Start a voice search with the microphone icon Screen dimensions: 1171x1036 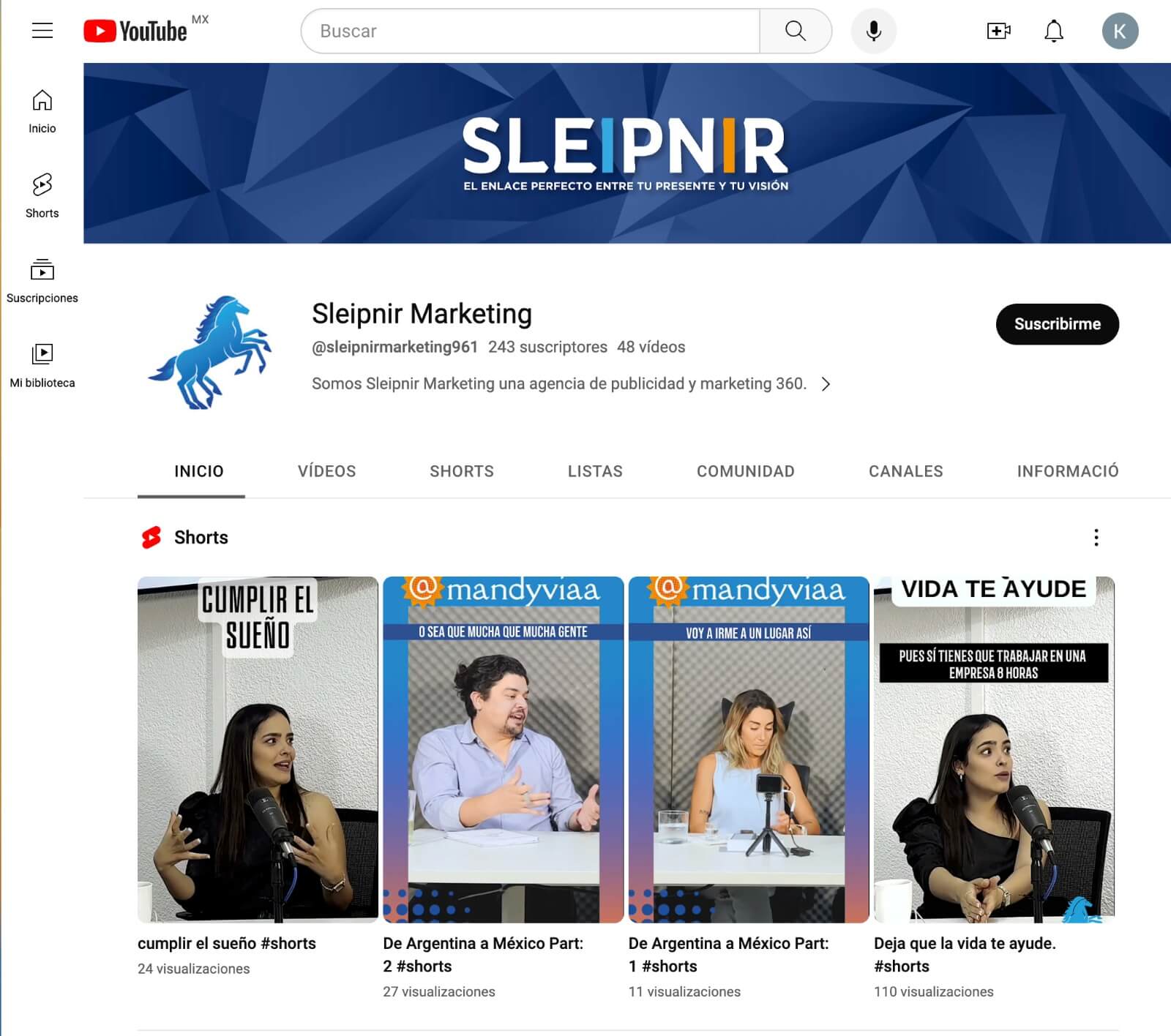coord(874,31)
